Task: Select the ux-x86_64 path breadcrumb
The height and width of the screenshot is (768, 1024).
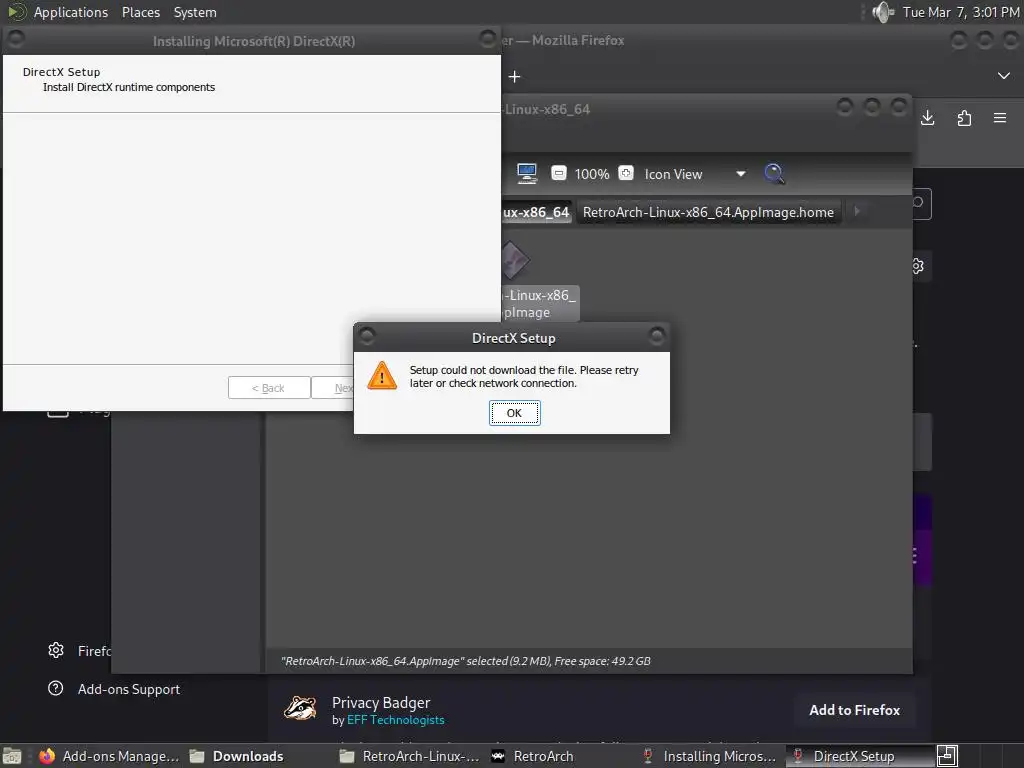Action: pos(537,212)
